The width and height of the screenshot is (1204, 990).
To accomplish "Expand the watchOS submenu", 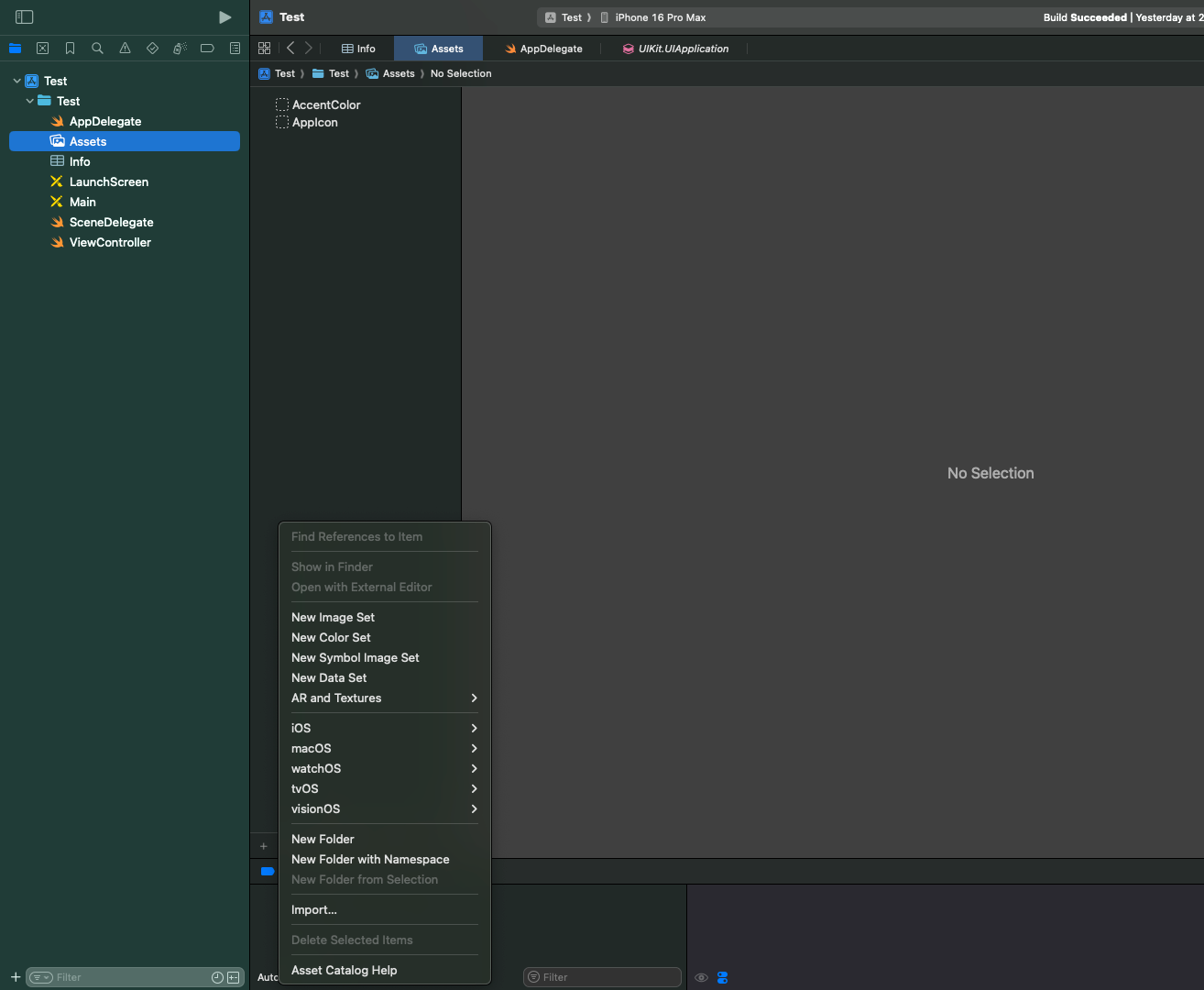I will [x=385, y=769].
